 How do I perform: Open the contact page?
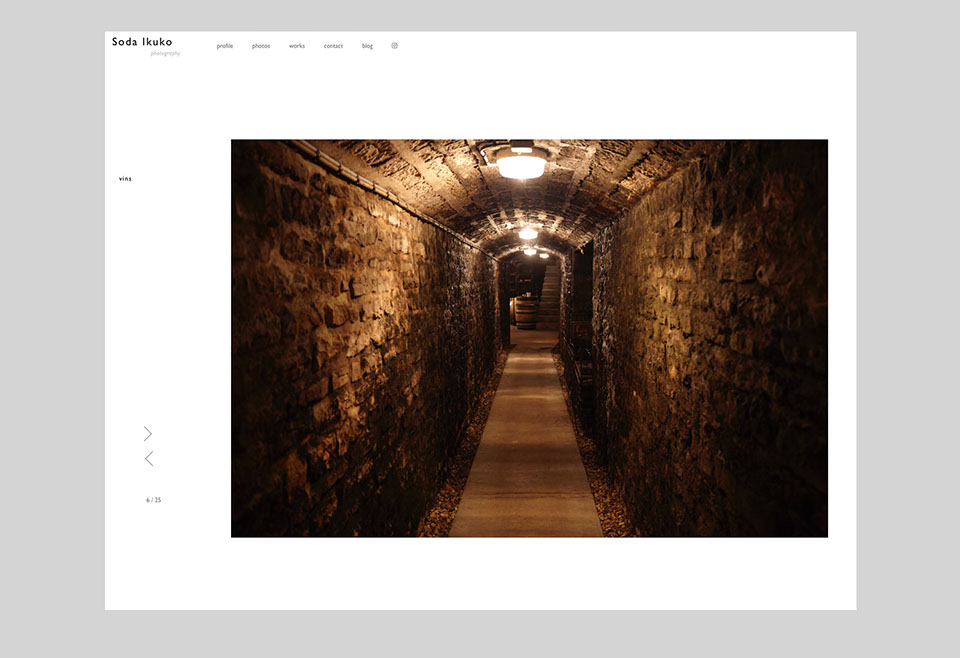(x=333, y=46)
